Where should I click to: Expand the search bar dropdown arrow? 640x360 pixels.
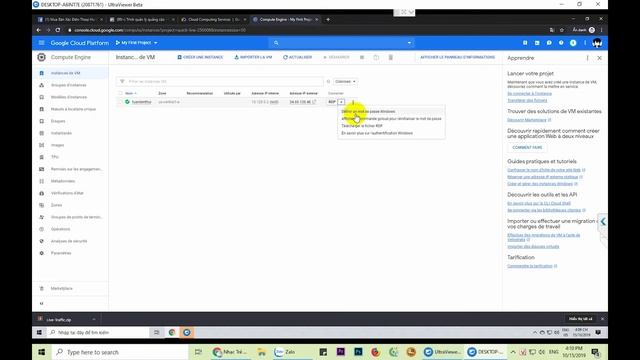(409, 43)
